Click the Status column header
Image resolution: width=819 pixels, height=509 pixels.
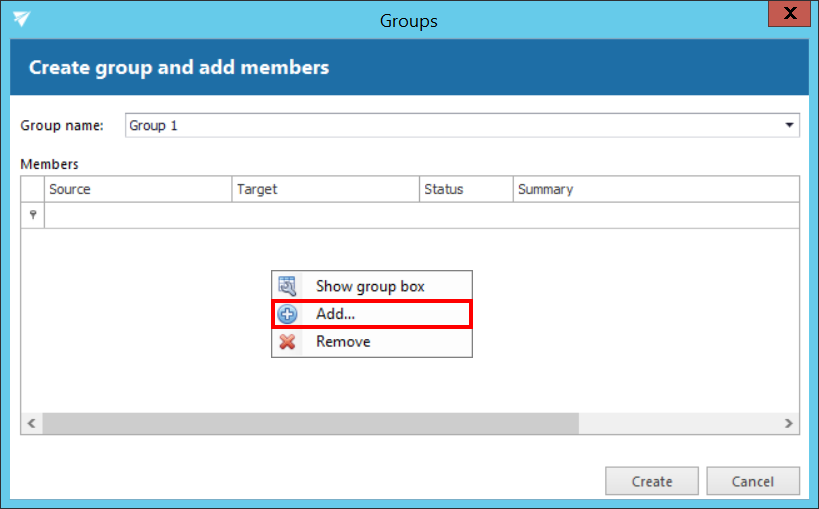pos(466,189)
